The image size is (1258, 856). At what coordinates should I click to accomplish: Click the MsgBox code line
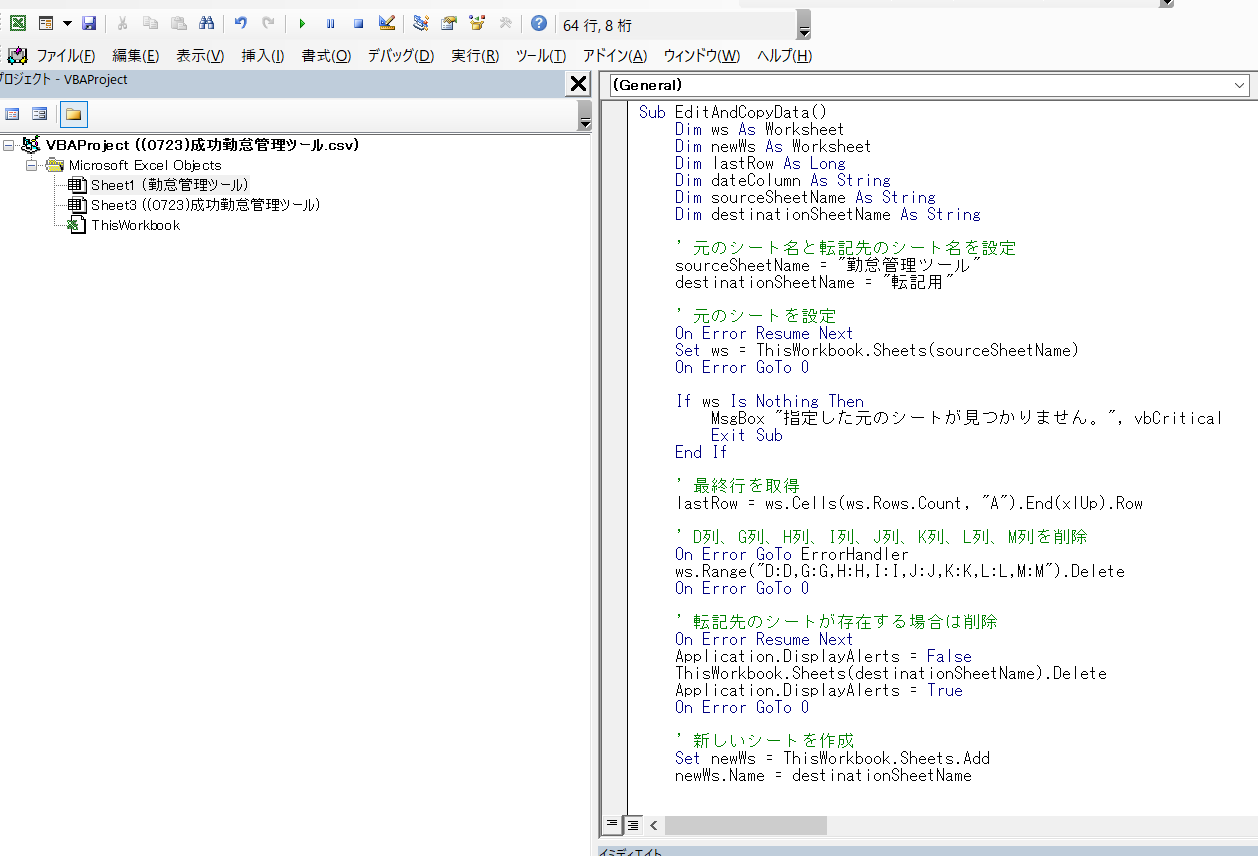click(x=967, y=418)
